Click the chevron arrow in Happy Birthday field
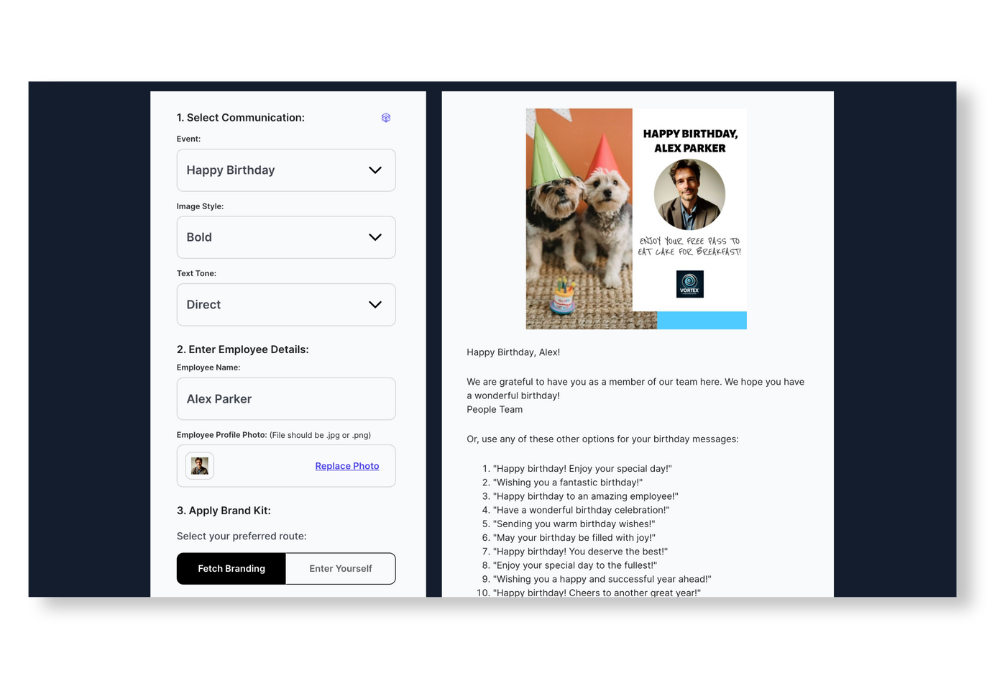 [375, 170]
